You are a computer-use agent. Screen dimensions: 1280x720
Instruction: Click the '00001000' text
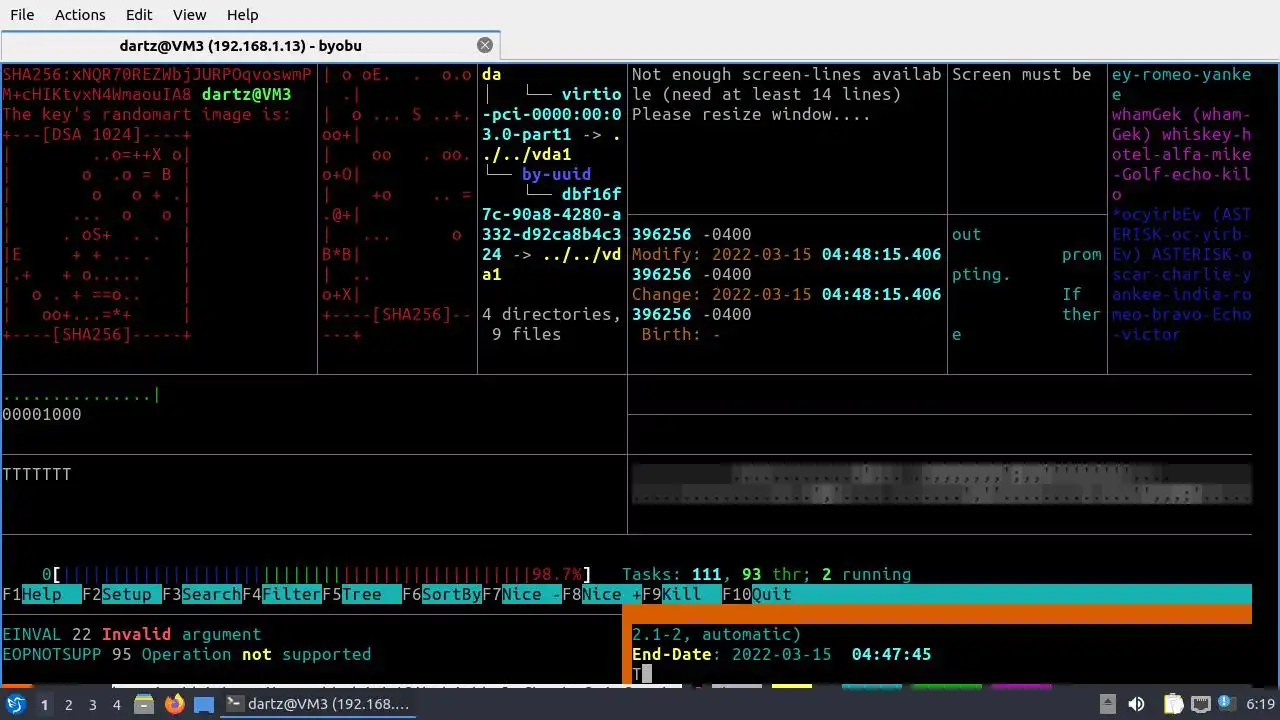pos(42,414)
